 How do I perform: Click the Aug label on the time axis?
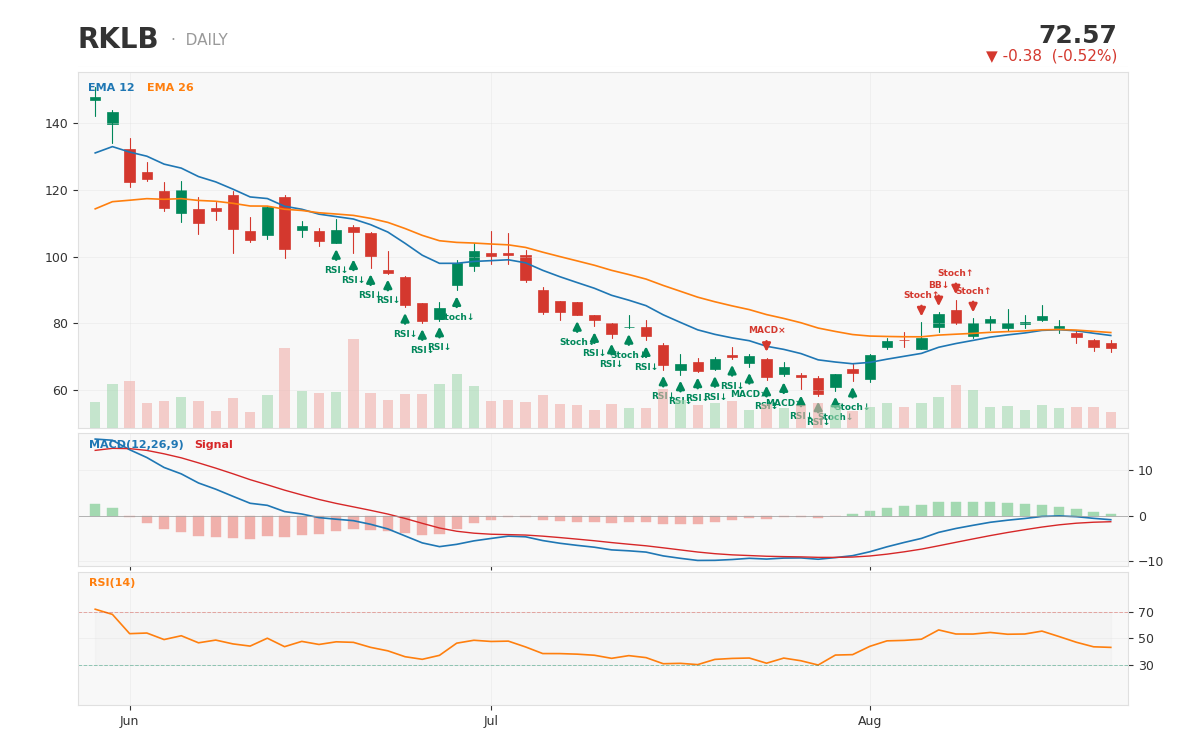[870, 721]
